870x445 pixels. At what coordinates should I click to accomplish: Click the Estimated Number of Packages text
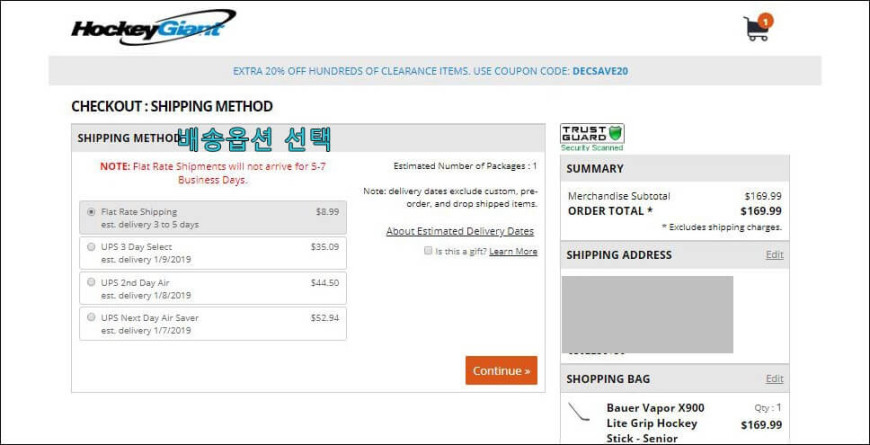pos(465,165)
